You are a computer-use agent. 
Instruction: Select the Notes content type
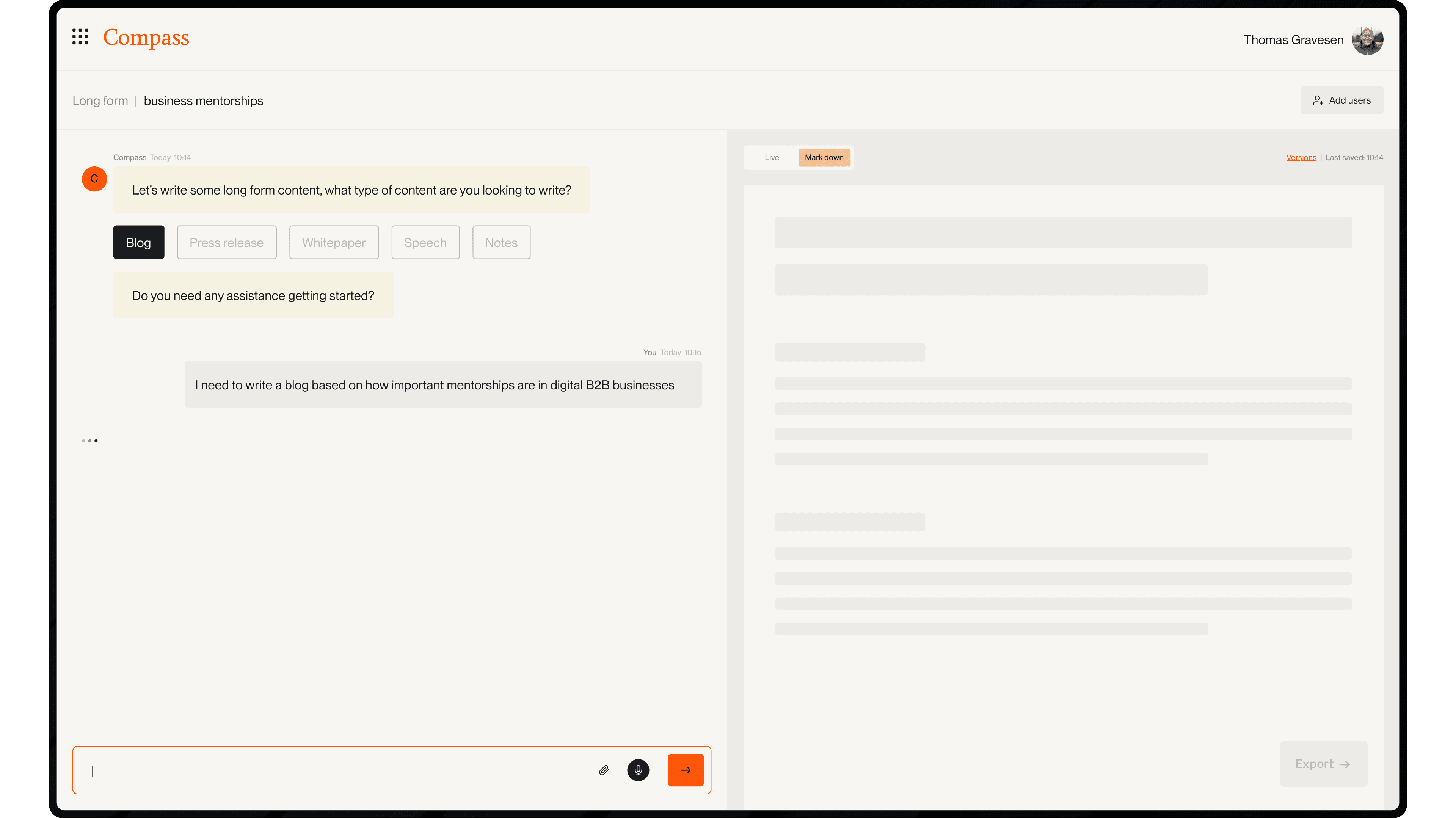501,243
